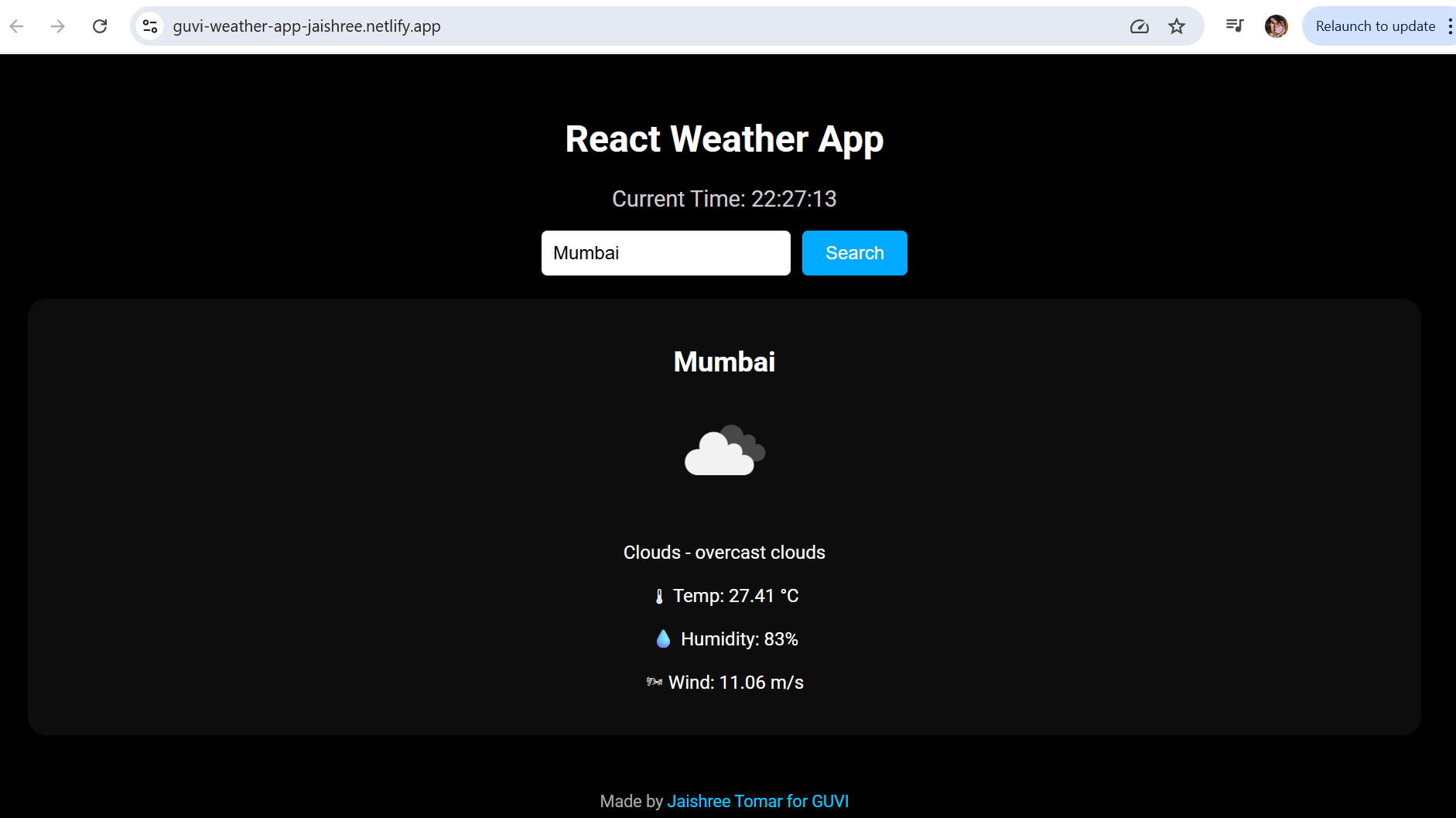Click the URL in the address bar
The image size is (1456, 818).
point(306,26)
